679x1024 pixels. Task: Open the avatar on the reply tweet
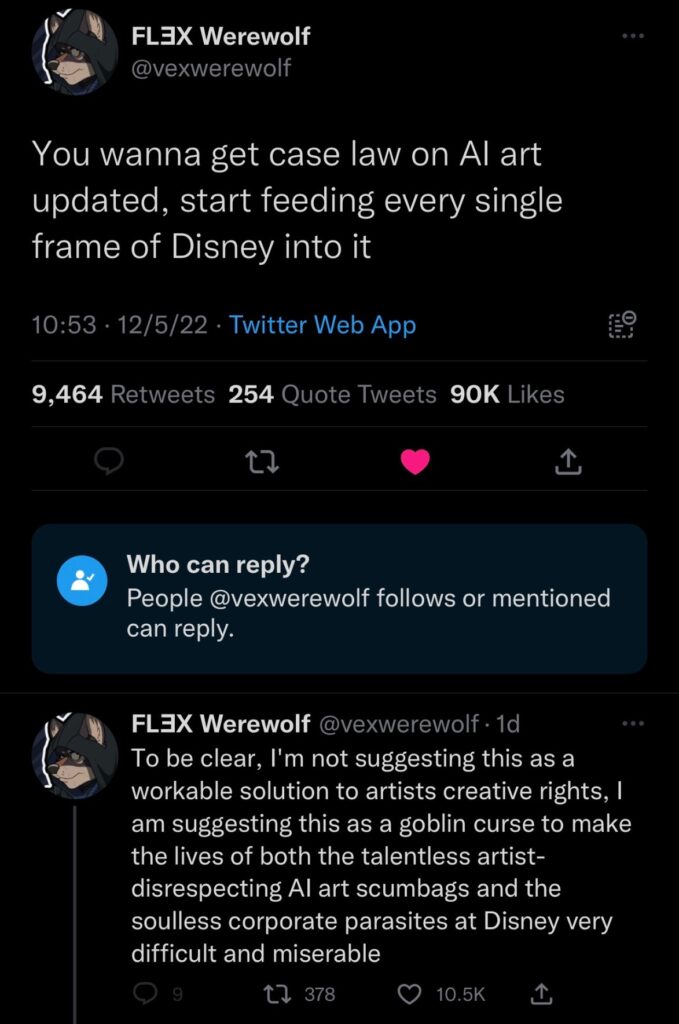point(75,756)
